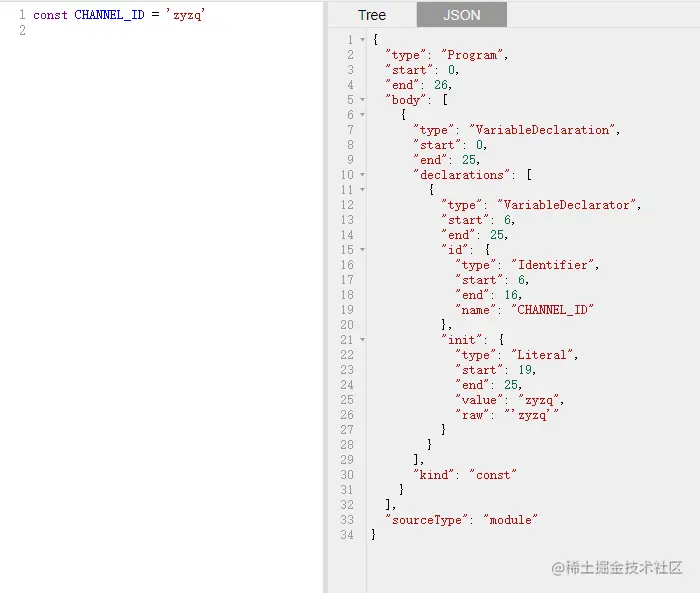
Task: Click the "start": 19 line
Action: tap(496, 370)
